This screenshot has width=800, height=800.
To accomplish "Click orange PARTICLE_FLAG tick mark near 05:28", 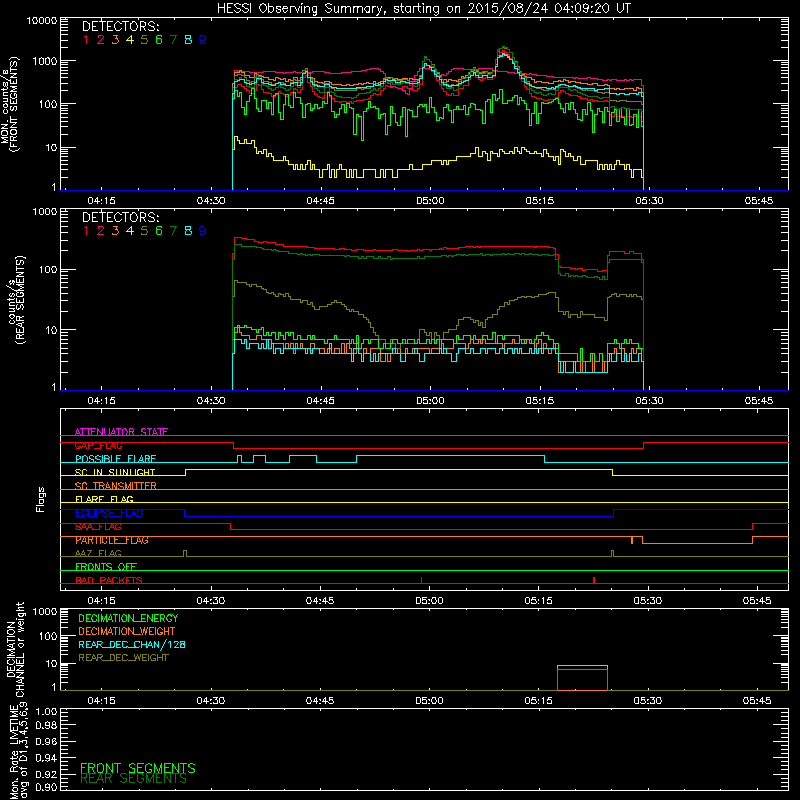I will point(632,540).
